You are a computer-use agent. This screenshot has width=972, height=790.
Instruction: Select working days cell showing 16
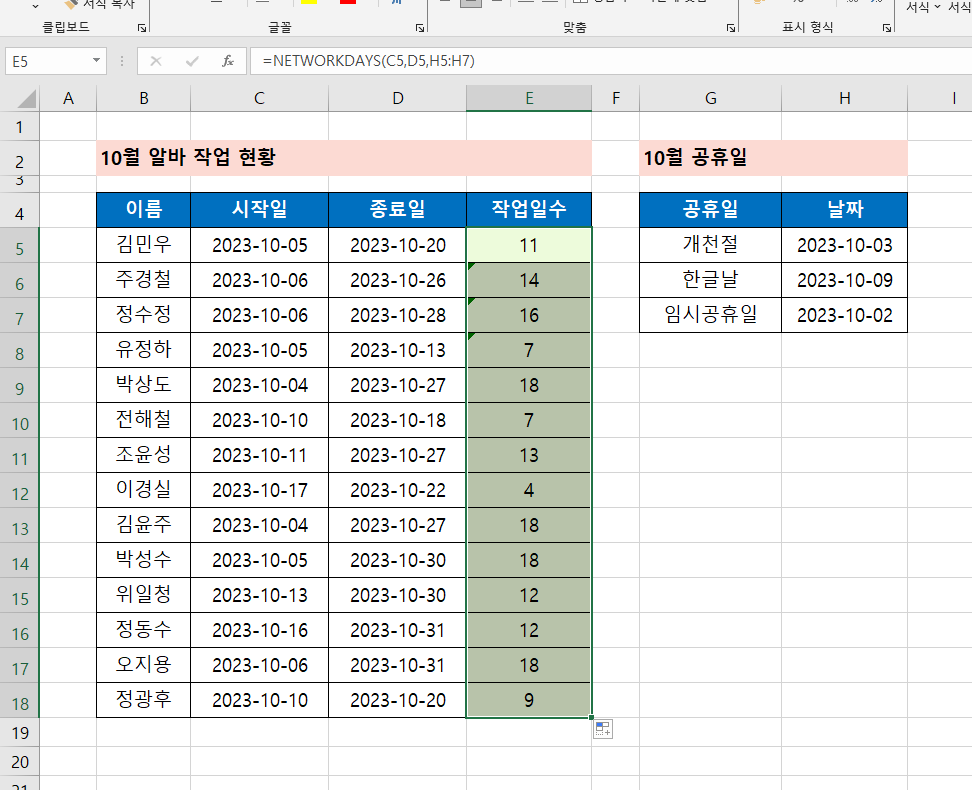coord(529,315)
